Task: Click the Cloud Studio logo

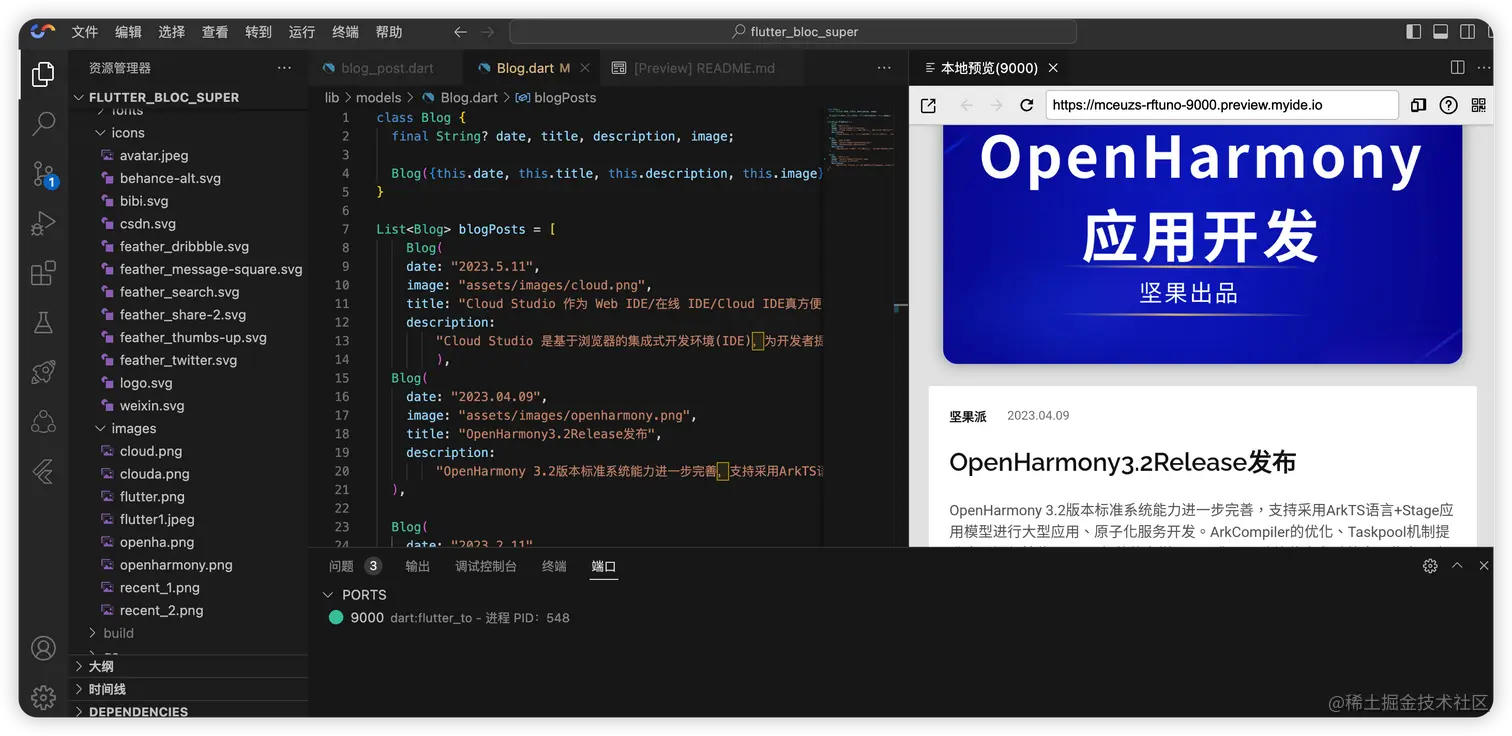Action: [x=43, y=32]
